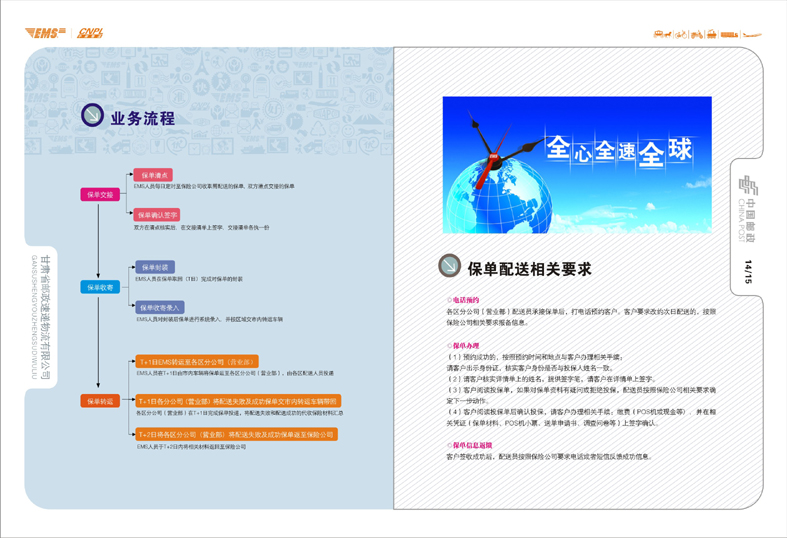Viewport: 787px width, 538px height.
Task: Click the T+2日将各区分公司 orange box
Action: pyautogui.click(x=236, y=434)
